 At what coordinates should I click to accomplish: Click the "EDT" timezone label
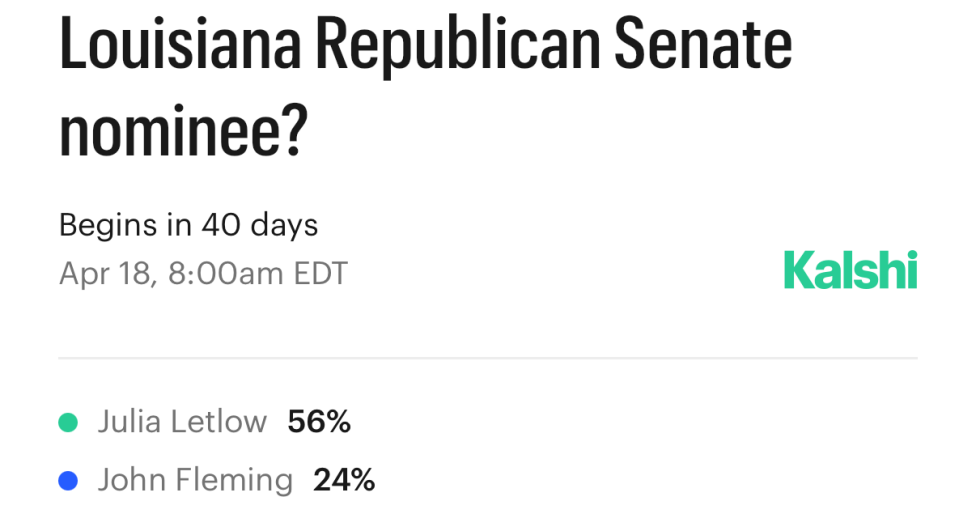(320, 273)
